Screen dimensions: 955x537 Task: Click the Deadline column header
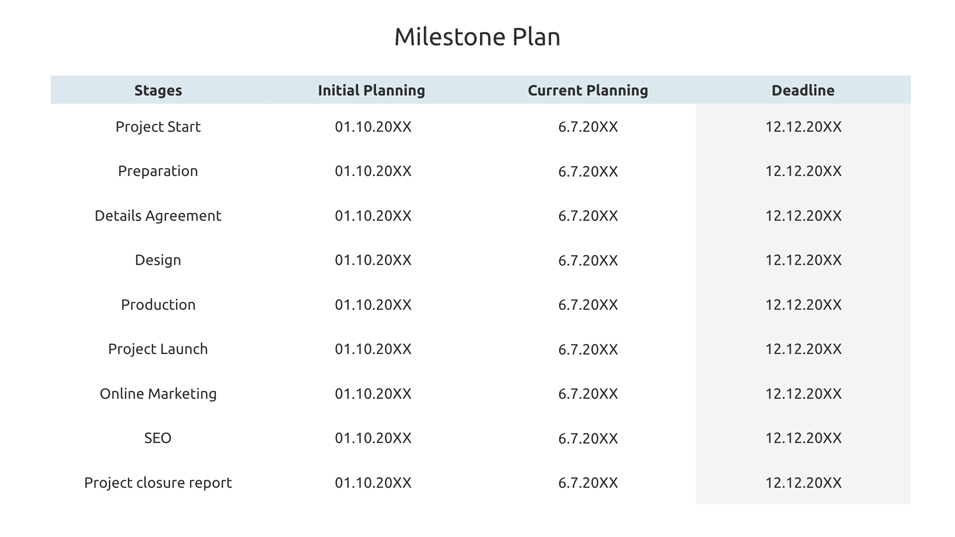point(803,90)
